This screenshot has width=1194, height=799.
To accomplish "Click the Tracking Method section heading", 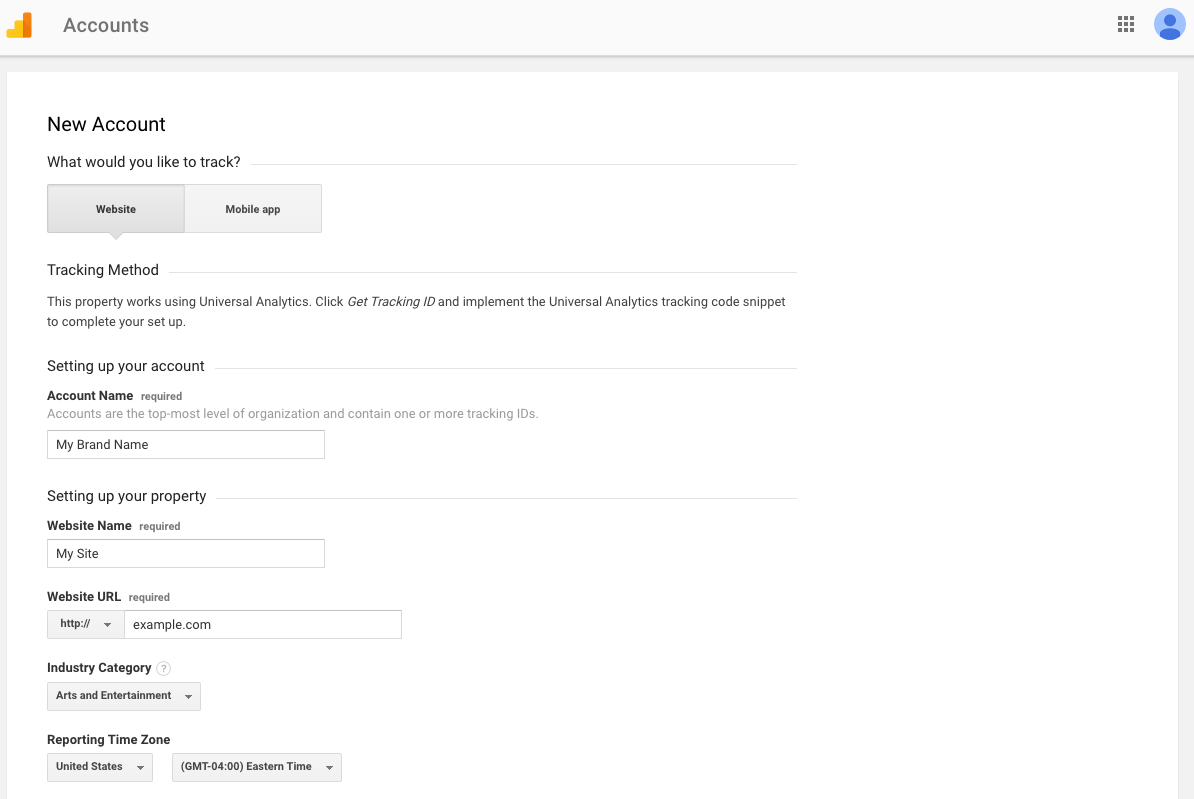I will pyautogui.click(x=103, y=270).
